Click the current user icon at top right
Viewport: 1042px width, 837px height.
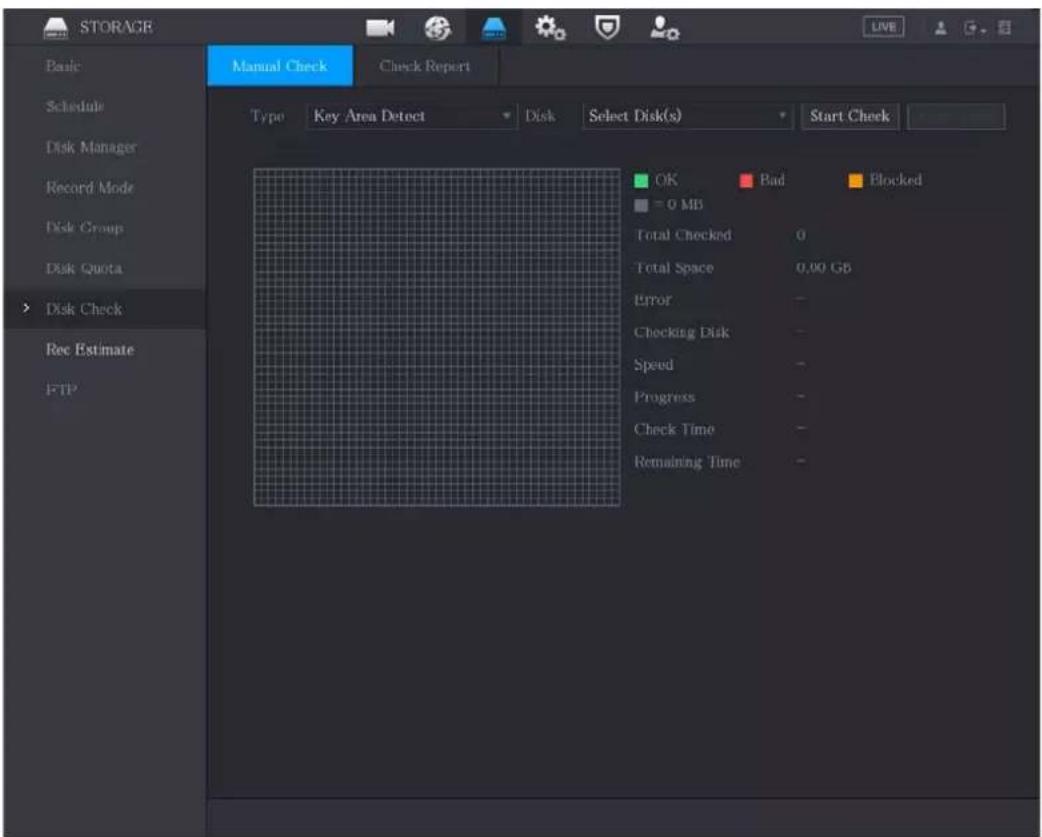(x=940, y=28)
